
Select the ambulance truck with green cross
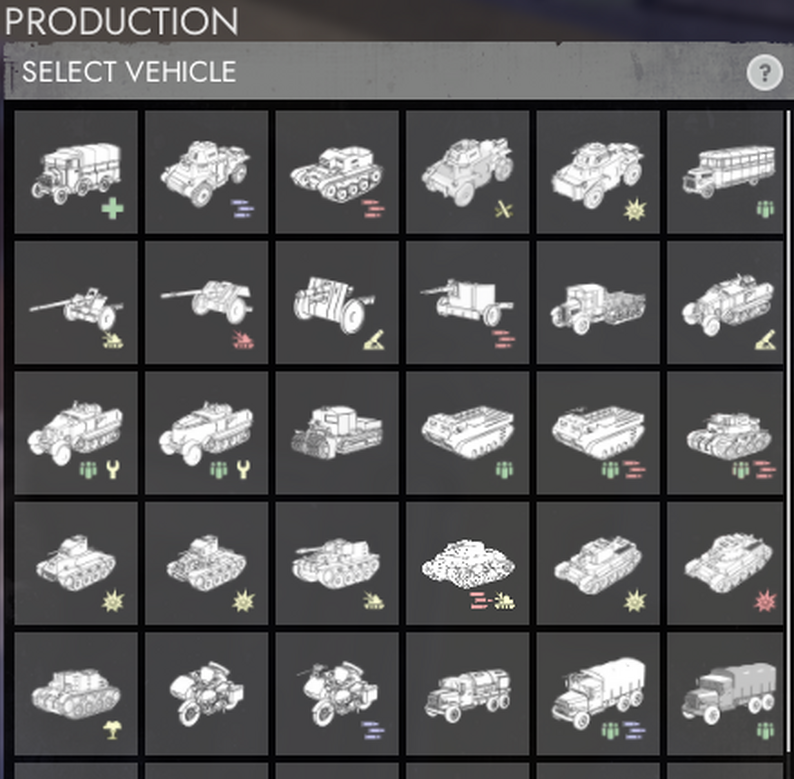(x=76, y=172)
